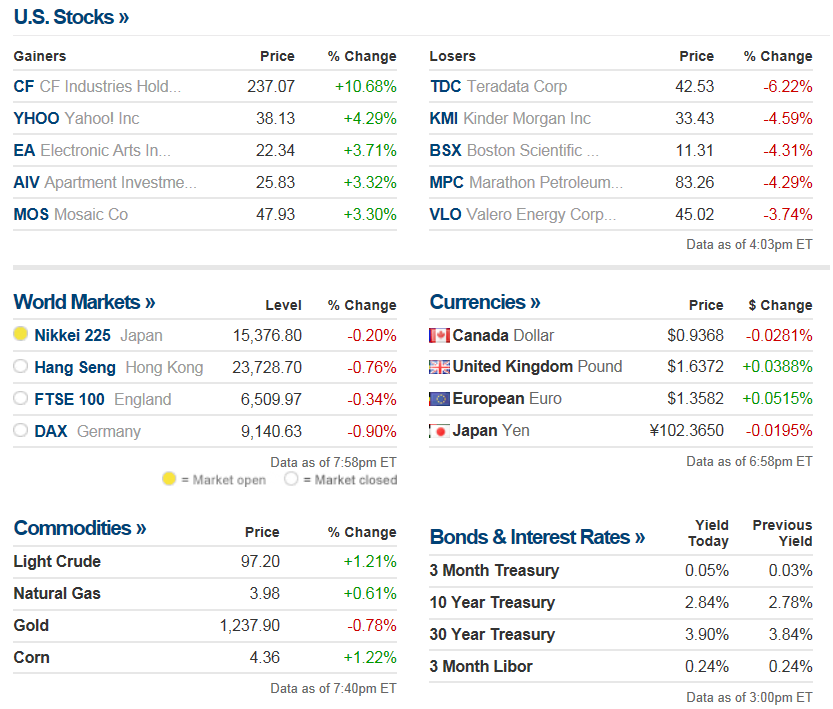This screenshot has height=709, width=833.
Task: Select the European Euro currency name
Action: tap(507, 399)
